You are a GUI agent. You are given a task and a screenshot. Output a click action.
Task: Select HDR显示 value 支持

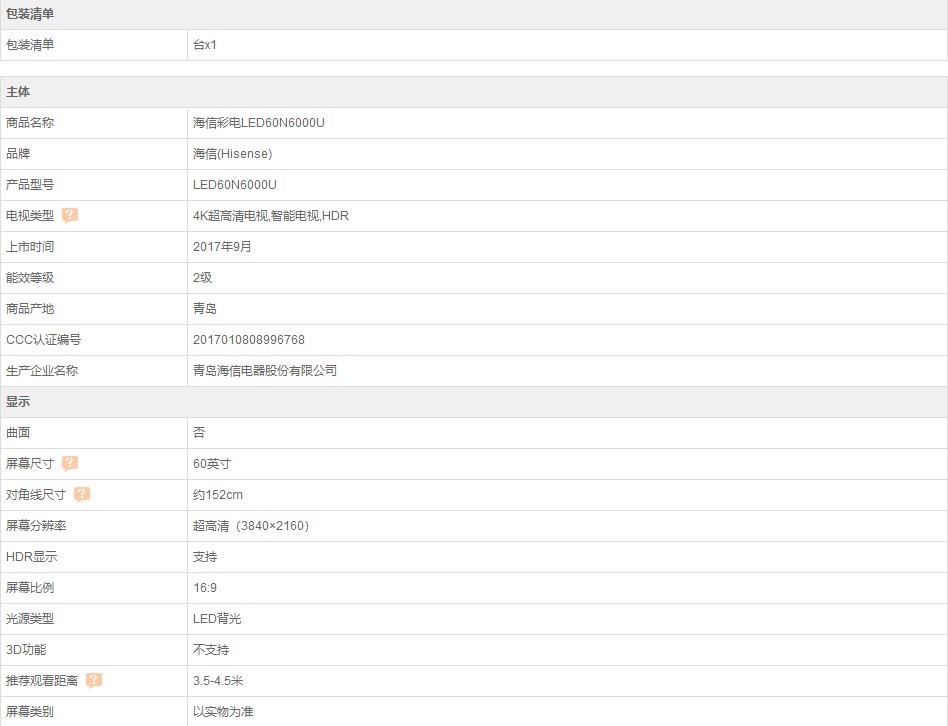[x=205, y=556]
